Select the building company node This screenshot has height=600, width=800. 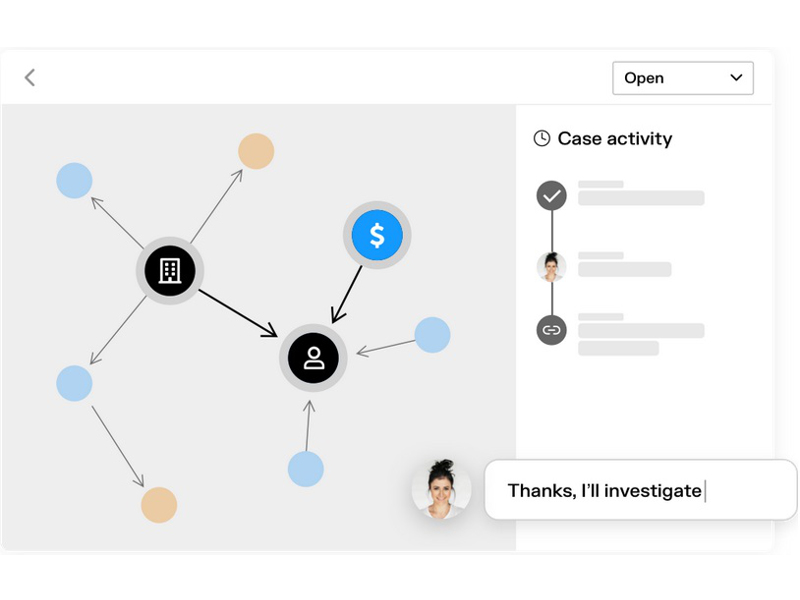coord(169,269)
